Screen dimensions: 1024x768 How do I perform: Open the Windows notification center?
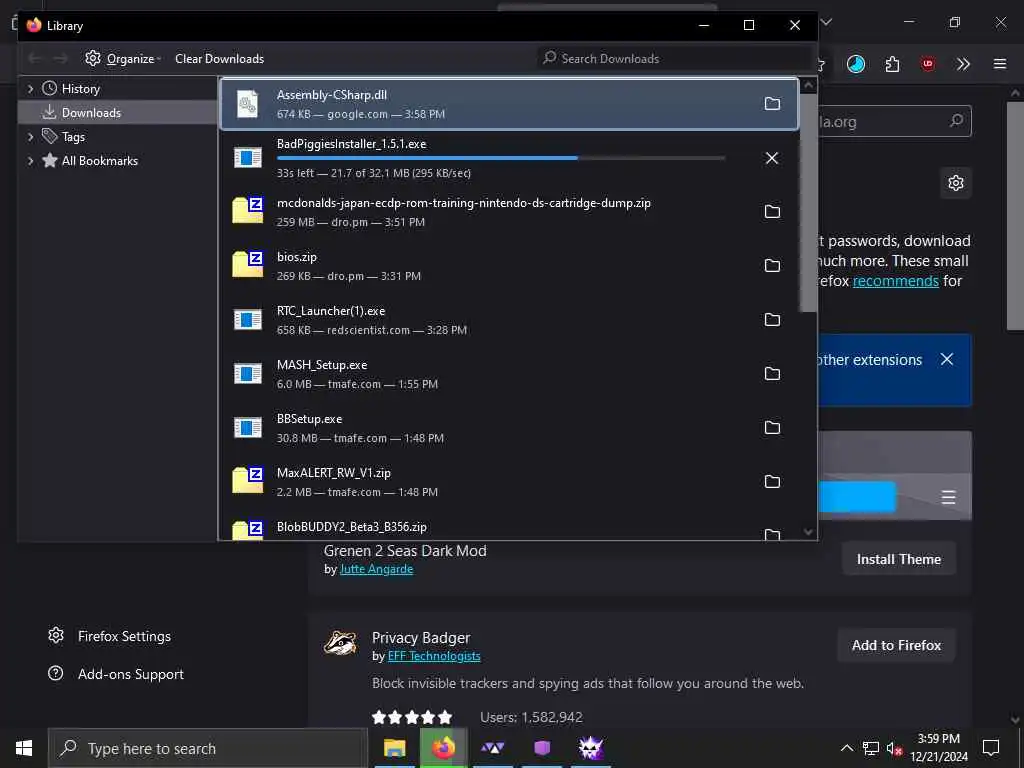(x=991, y=748)
